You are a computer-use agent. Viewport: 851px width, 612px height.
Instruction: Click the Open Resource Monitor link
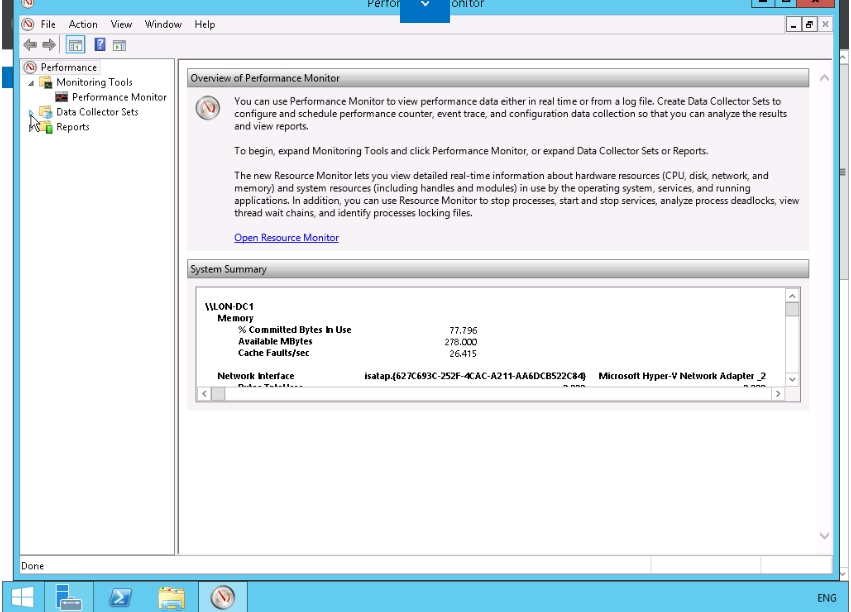(x=287, y=238)
